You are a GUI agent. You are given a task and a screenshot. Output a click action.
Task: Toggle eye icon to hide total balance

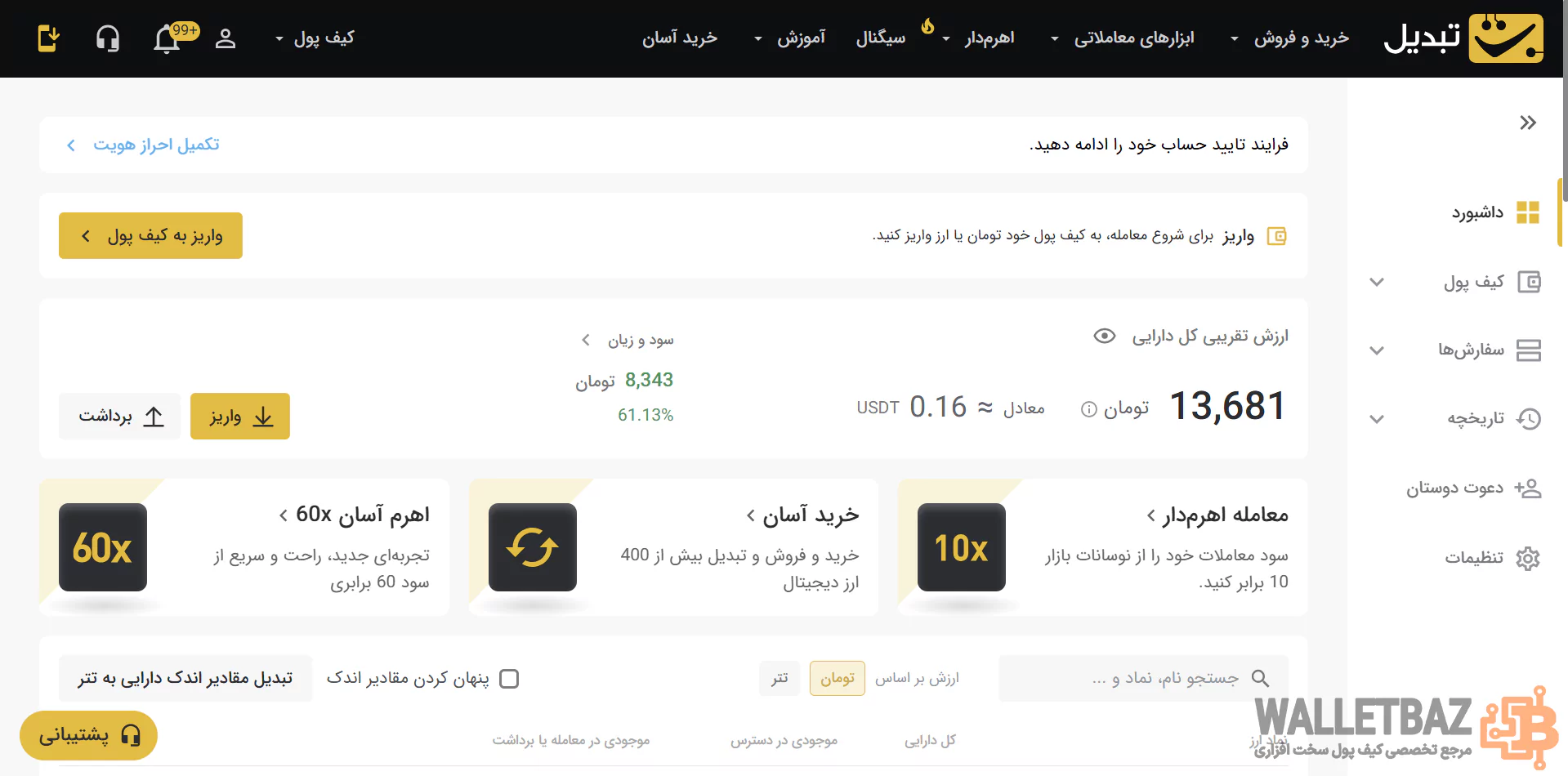[x=1104, y=337]
